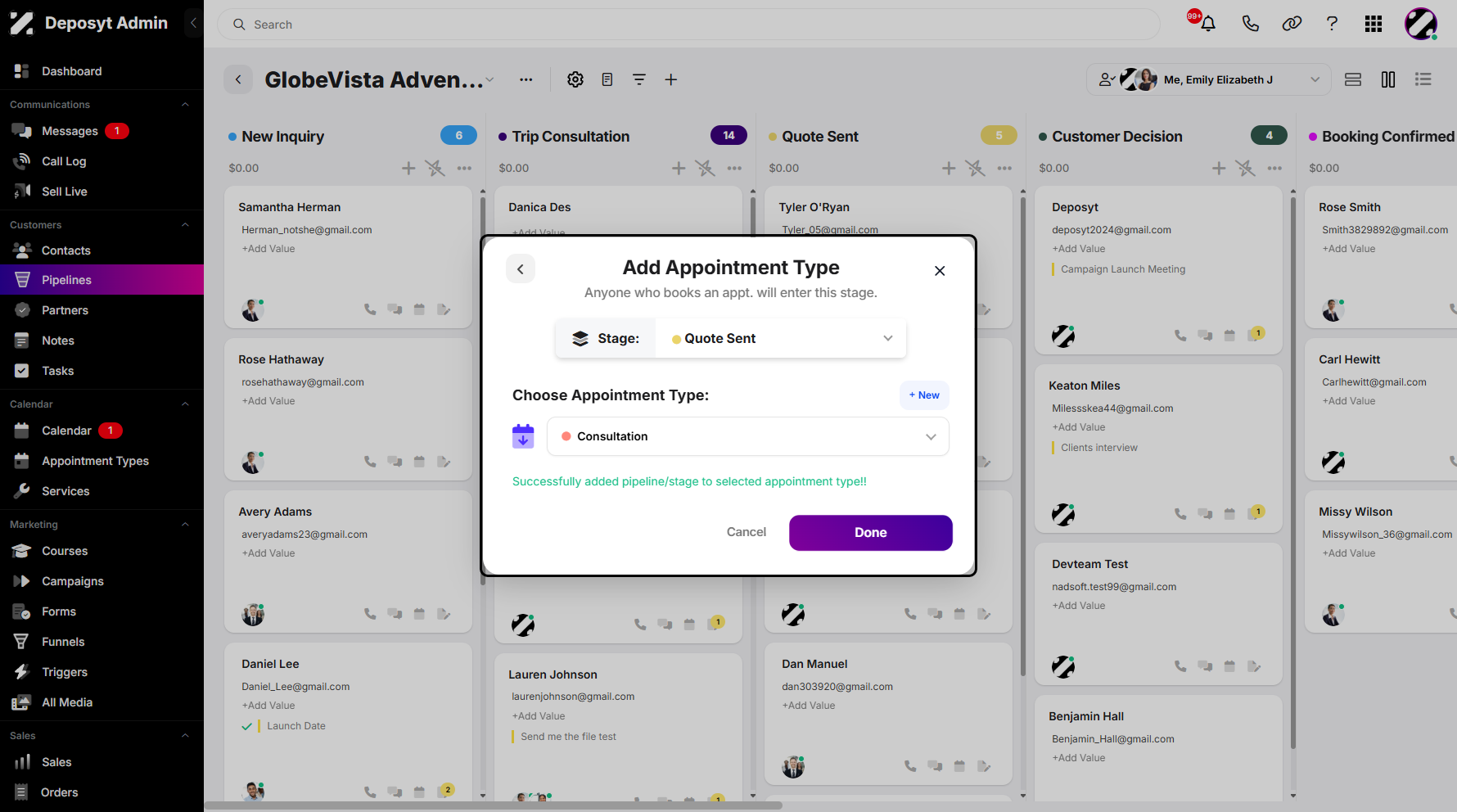Click the link icon in top bar
This screenshot has width=1457, height=812.
coord(1292,24)
